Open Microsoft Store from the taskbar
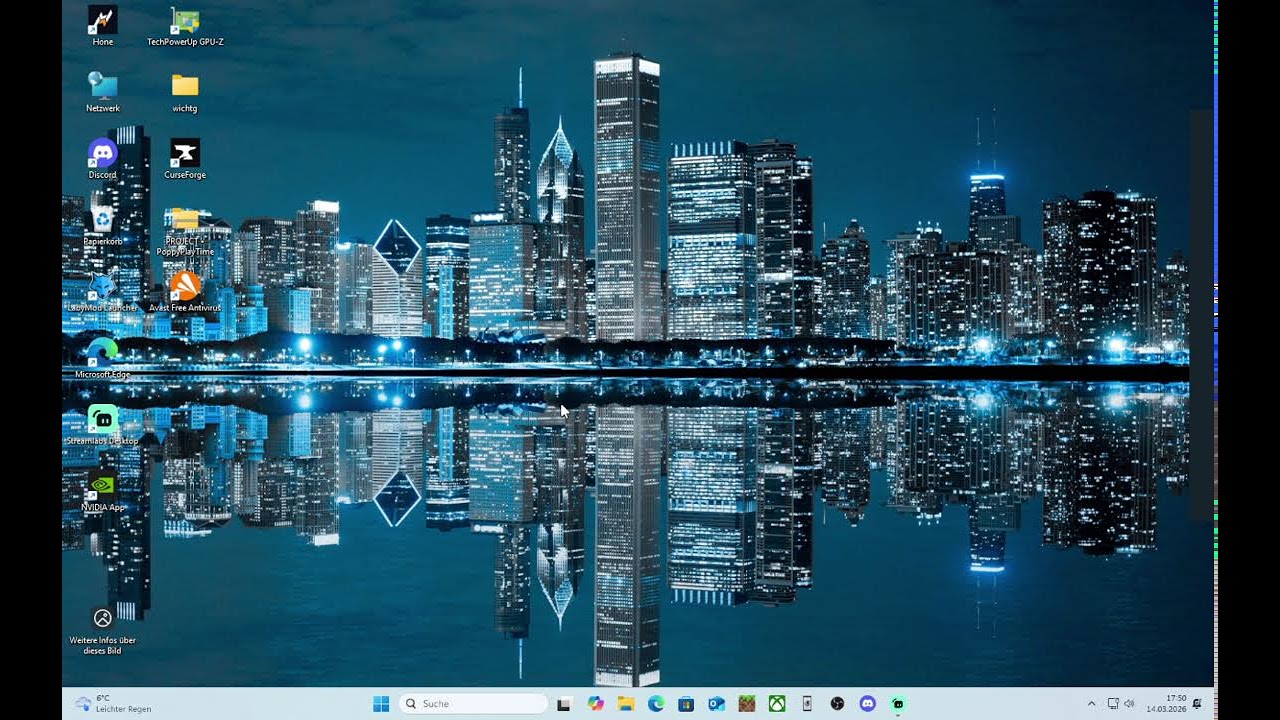1280x720 pixels. point(686,704)
